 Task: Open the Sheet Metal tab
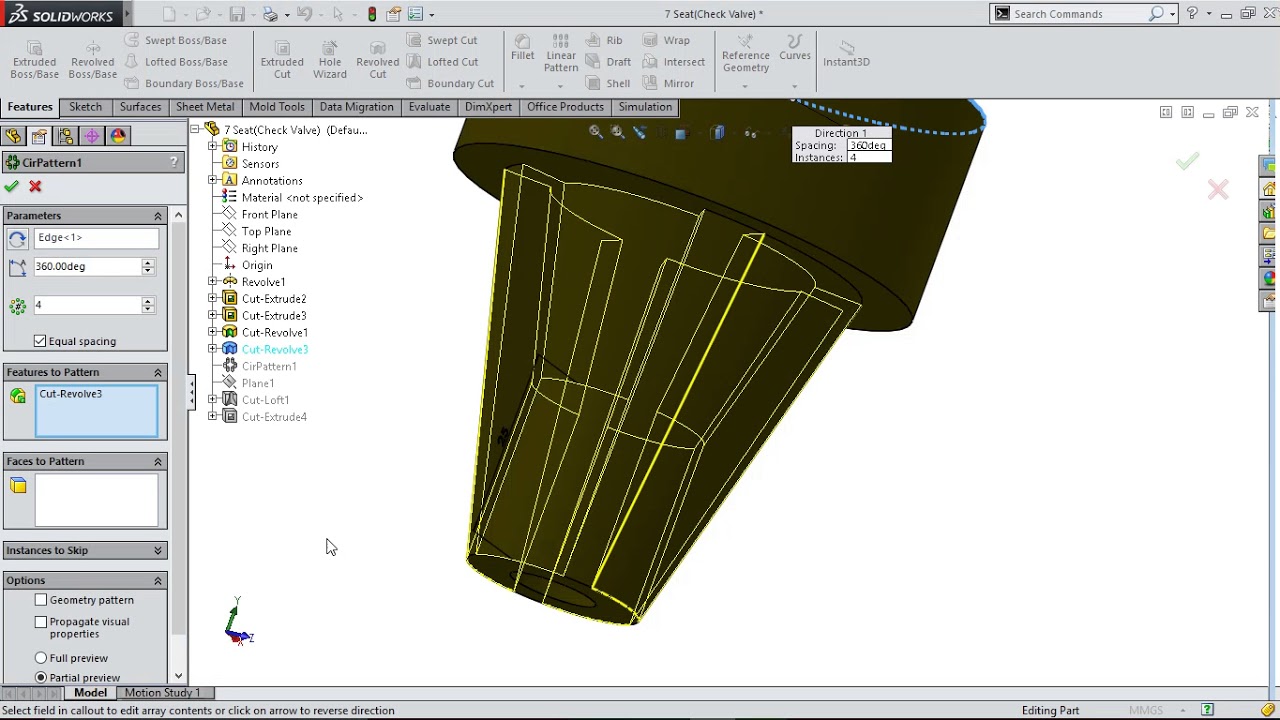coord(205,107)
